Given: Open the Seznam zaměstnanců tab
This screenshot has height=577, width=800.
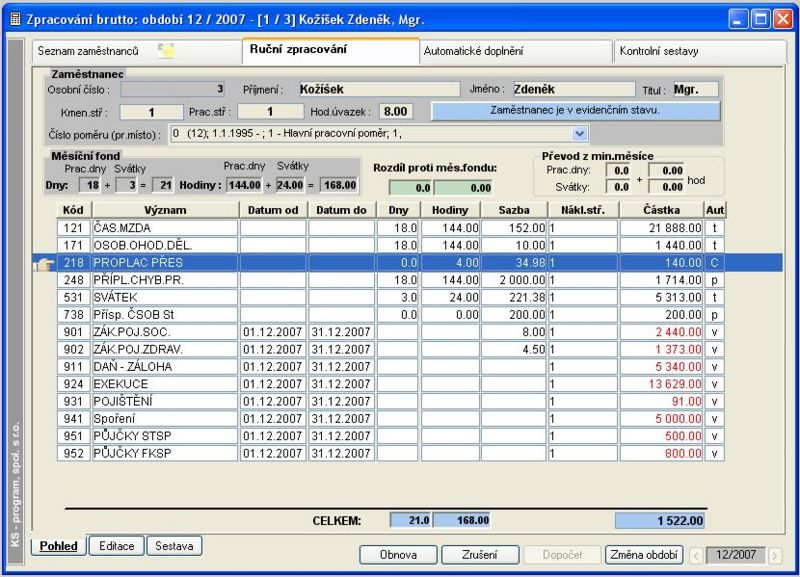Looking at the screenshot, I should [136, 51].
